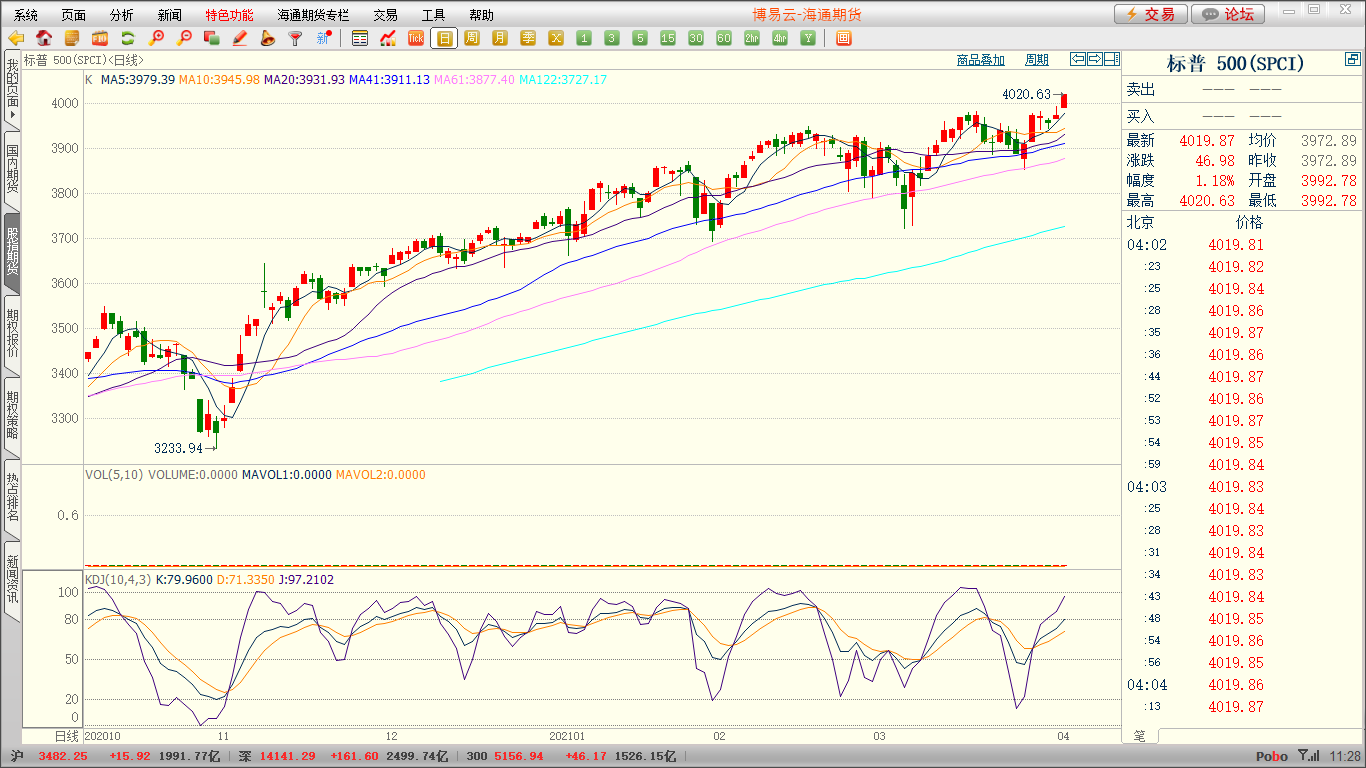Viewport: 1366px width, 768px height.
Task: Click the yellow notebook icon in toolbar
Action: click(72, 38)
